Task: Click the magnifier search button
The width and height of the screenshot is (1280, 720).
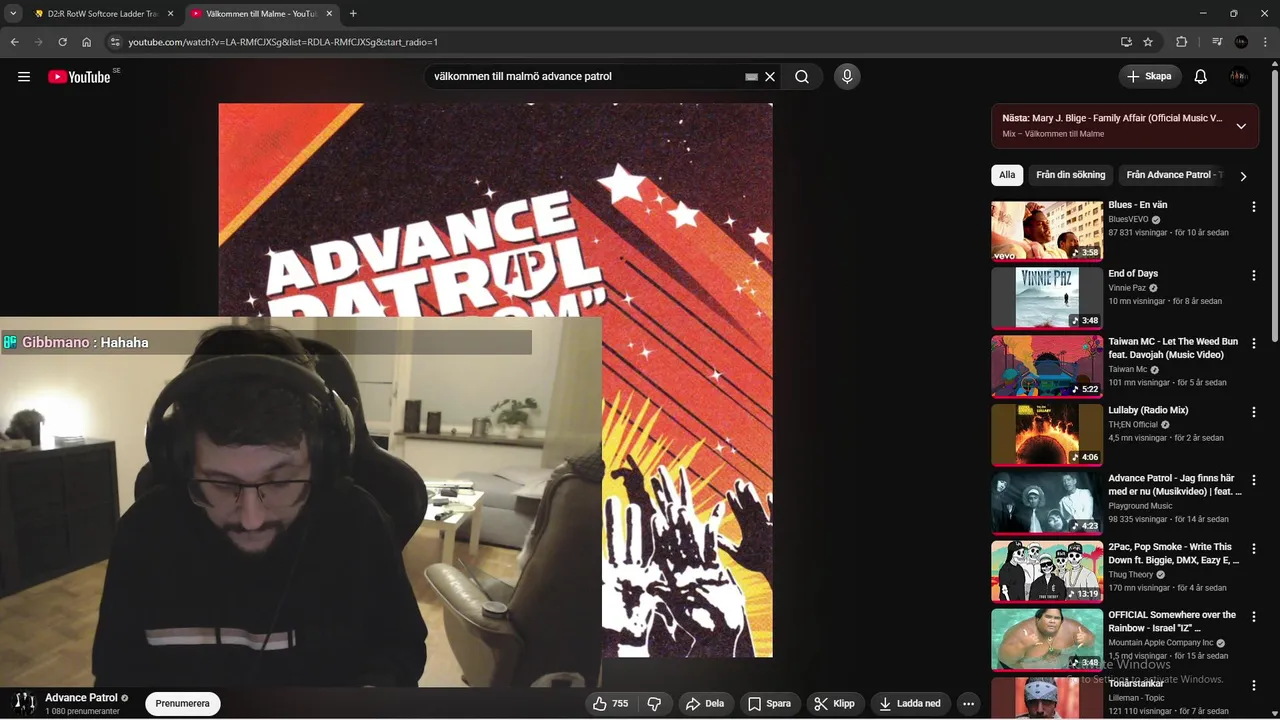Action: click(802, 77)
